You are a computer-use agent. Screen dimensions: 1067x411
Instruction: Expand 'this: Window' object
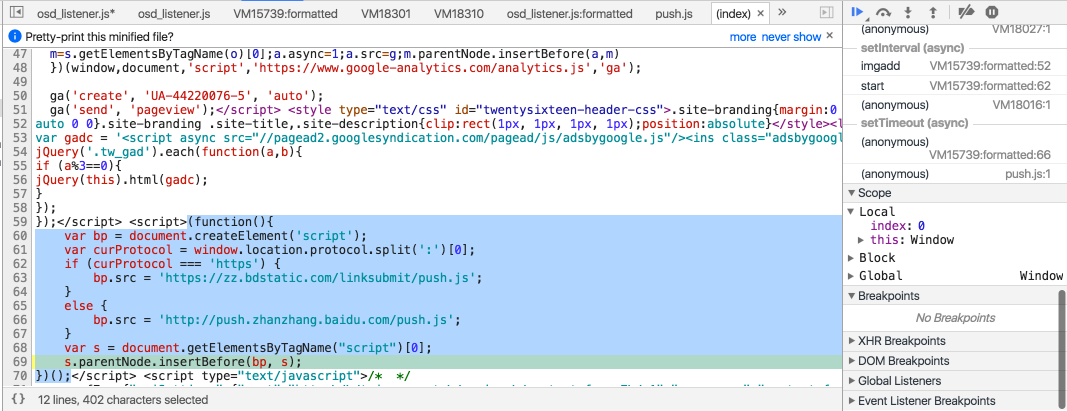point(861,240)
